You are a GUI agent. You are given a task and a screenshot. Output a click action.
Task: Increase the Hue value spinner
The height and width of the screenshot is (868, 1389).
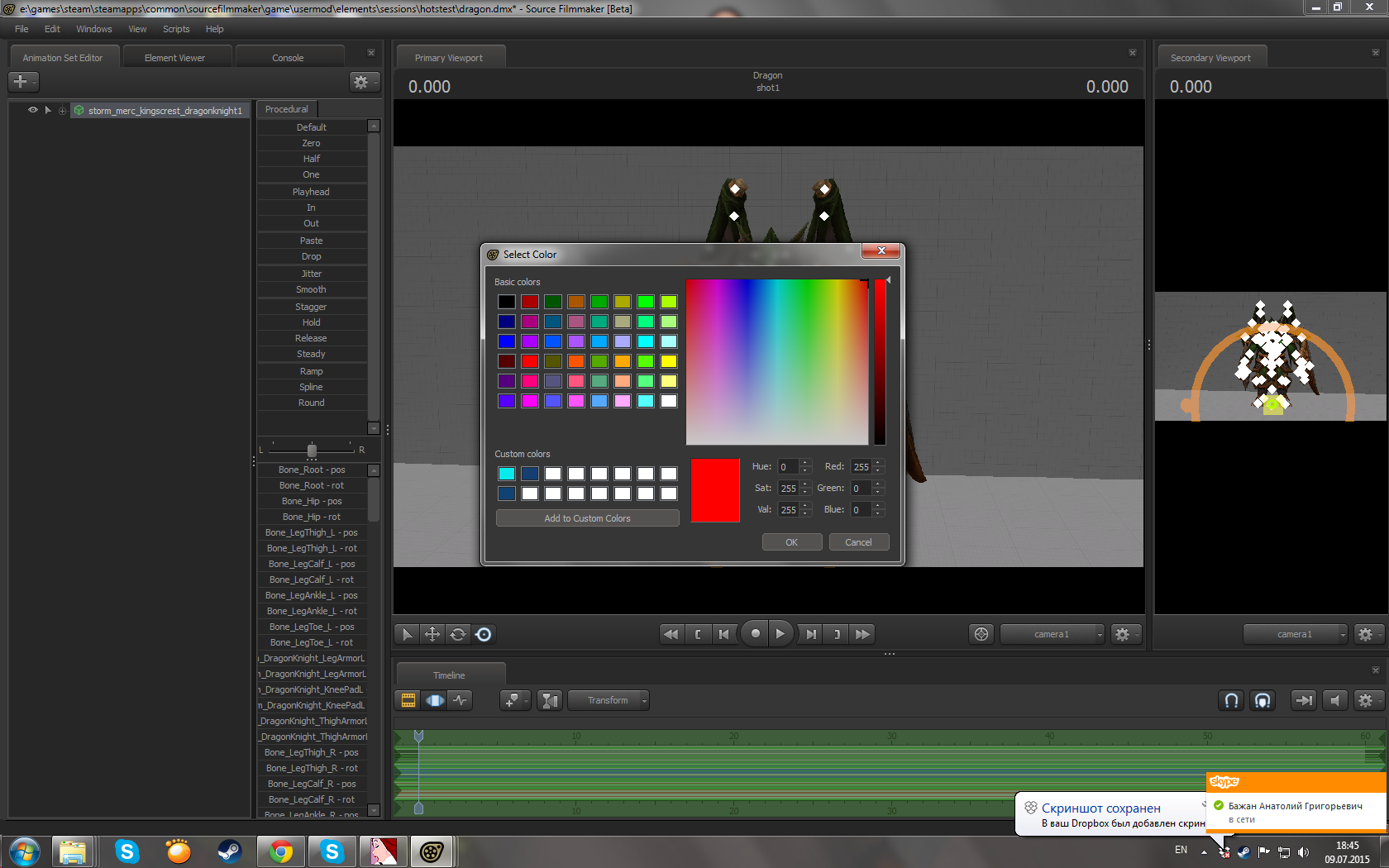click(x=806, y=463)
